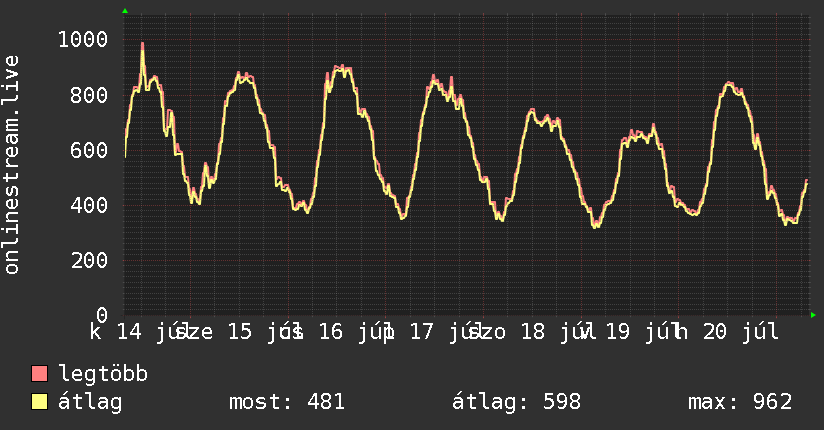Click the 0 label at the axis origin
Image resolution: width=824 pixels, height=430 pixels.
pyautogui.click(x=102, y=315)
